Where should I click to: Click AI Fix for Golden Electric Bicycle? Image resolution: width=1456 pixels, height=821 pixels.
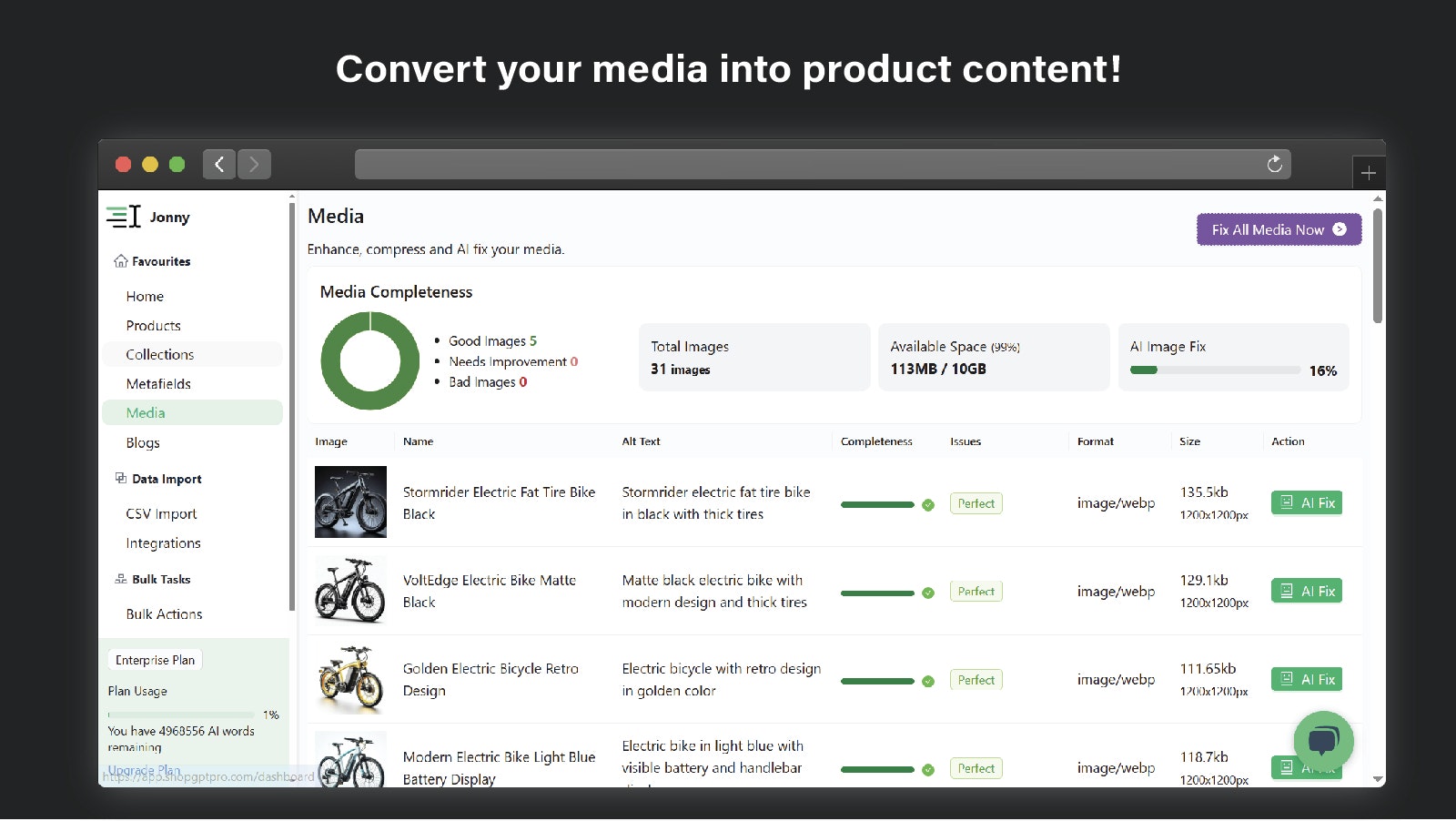[1306, 679]
